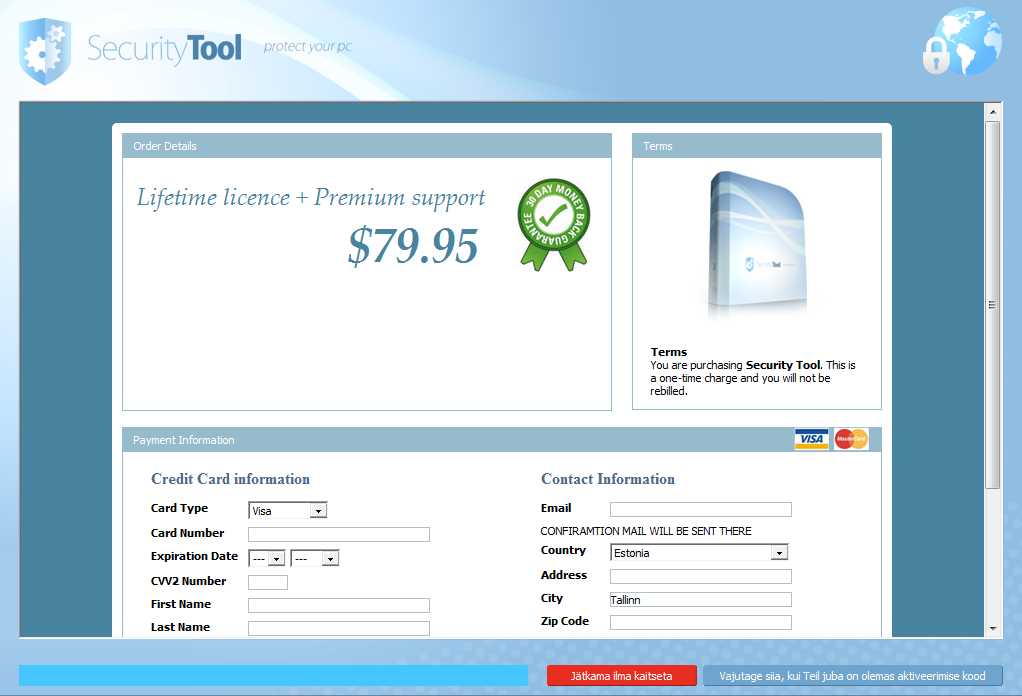Open the expiration year dropdown
Viewport: 1022px width, 696px height.
(x=315, y=558)
